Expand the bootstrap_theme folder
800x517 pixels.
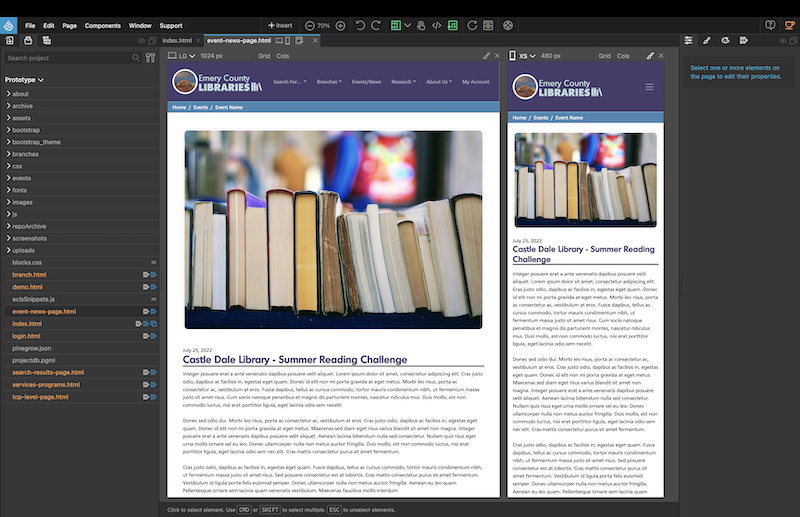[x=36, y=142]
